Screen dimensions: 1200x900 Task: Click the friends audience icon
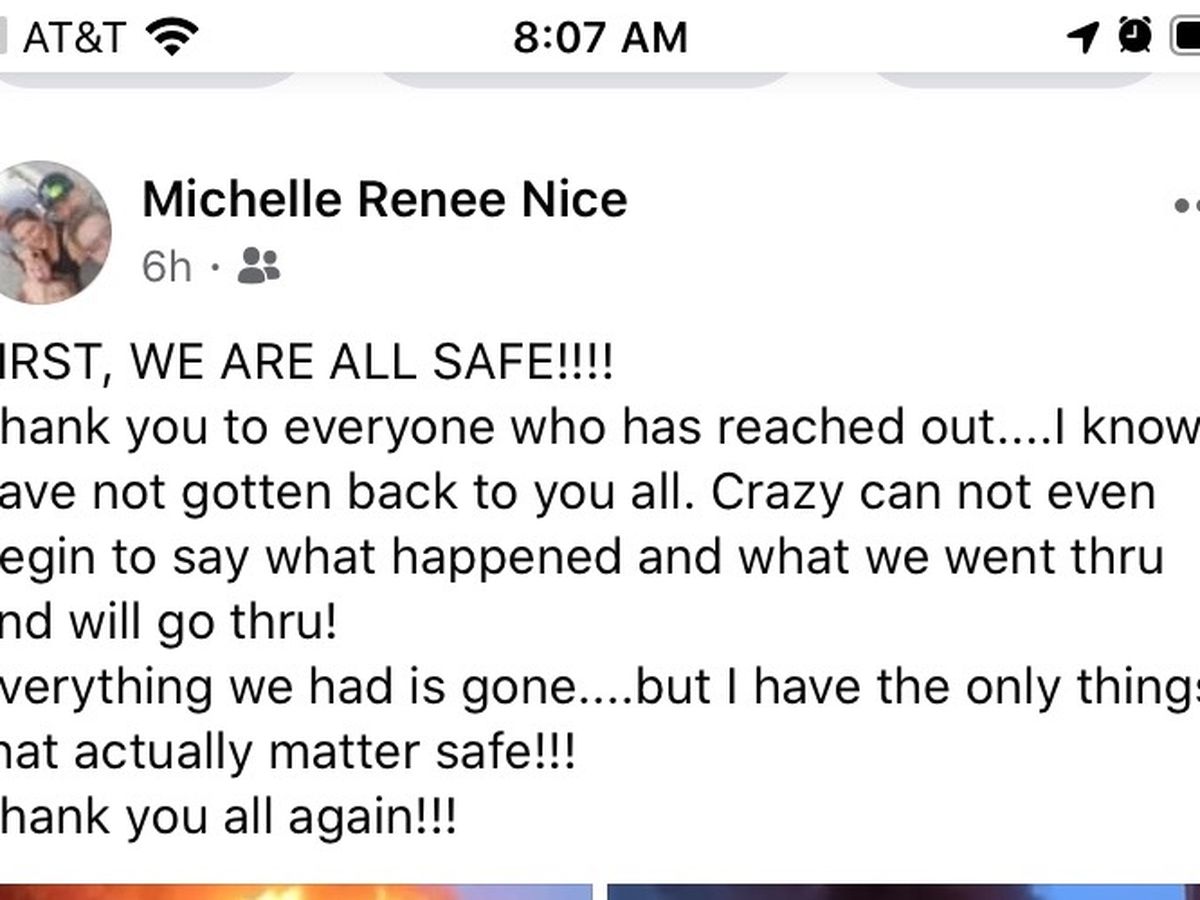[260, 265]
